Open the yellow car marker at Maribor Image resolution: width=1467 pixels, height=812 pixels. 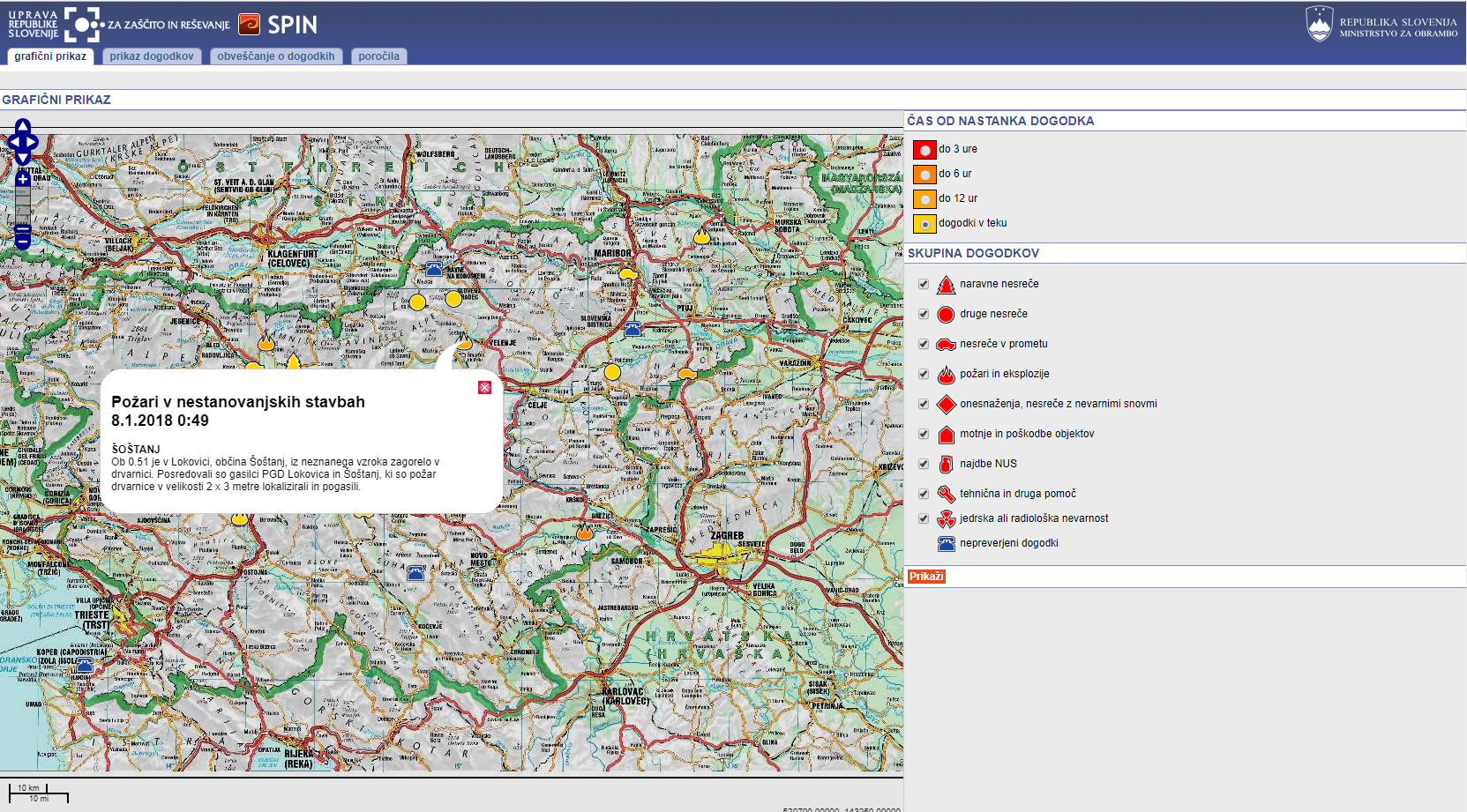[x=628, y=274]
